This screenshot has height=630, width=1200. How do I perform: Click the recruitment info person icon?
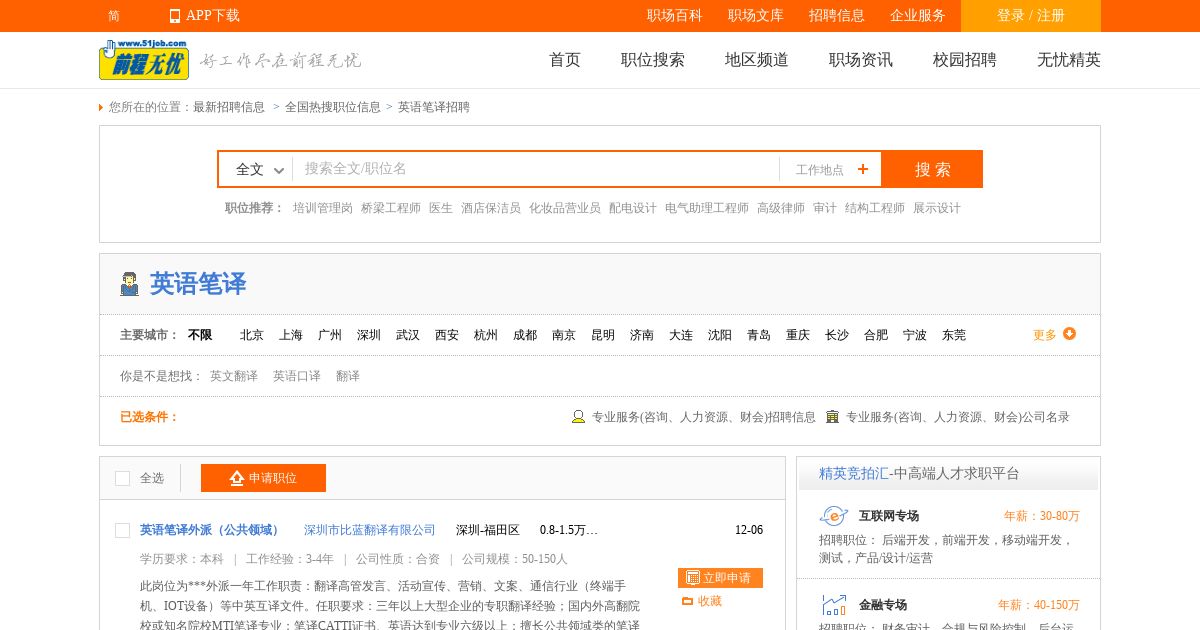tap(578, 417)
